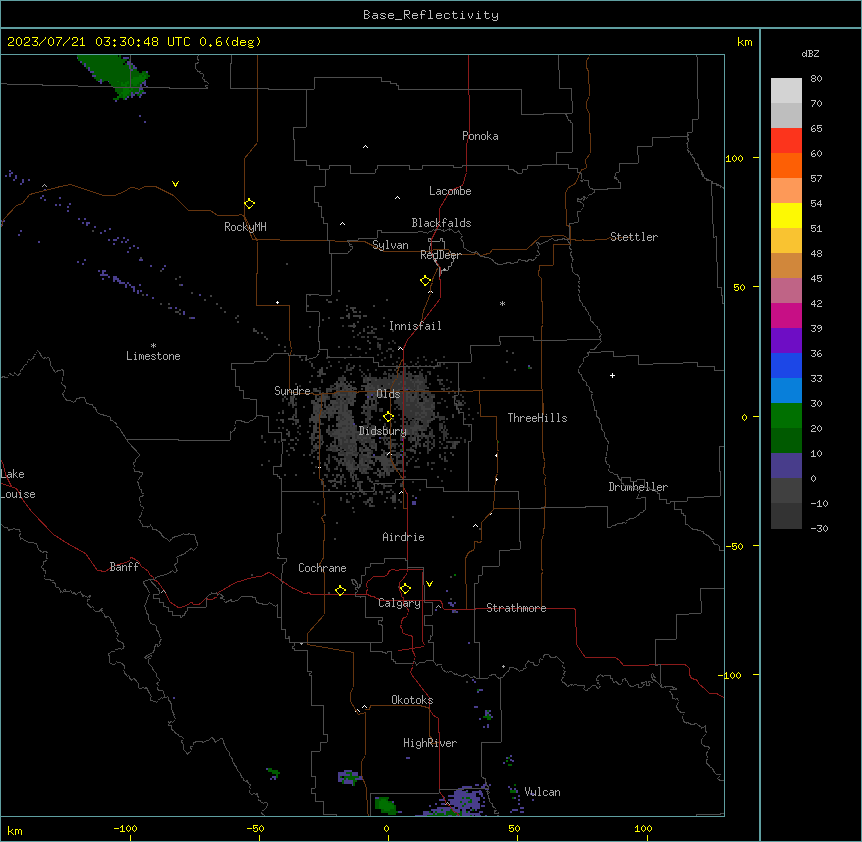The height and width of the screenshot is (842, 862).
Task: Click the Blackfalds city label
Action: pyautogui.click(x=441, y=223)
